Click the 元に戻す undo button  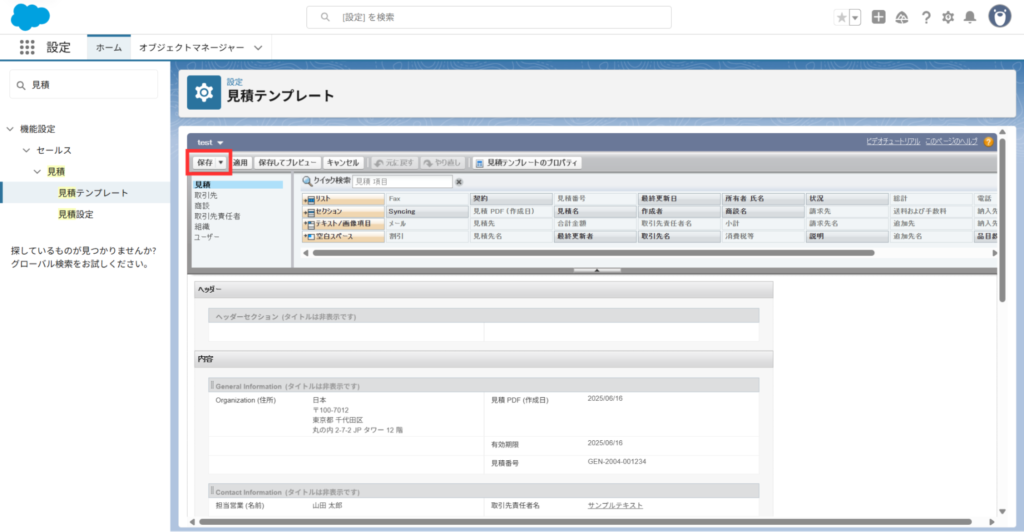coord(394,163)
